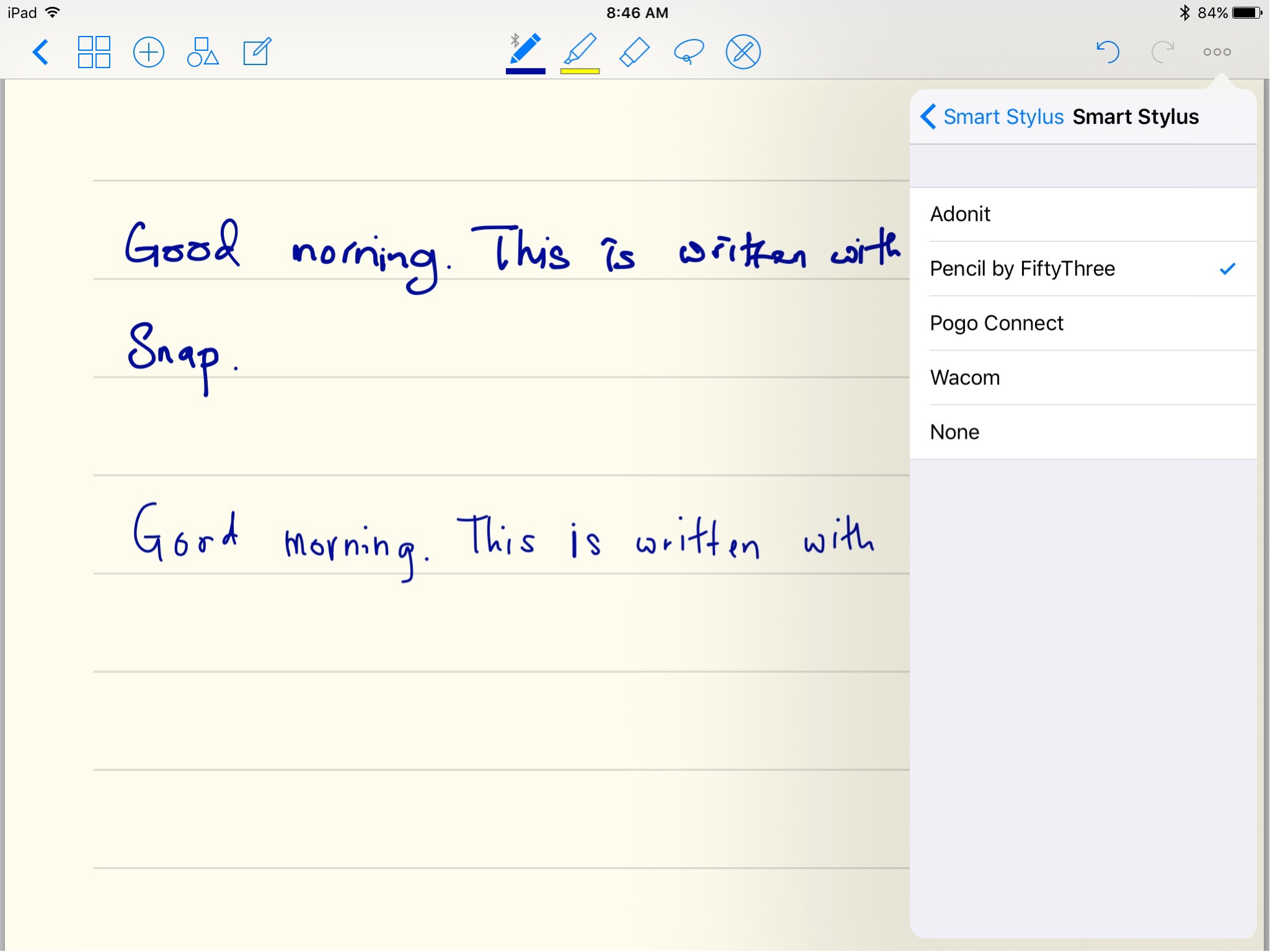Tap the handwritten word Snap
This screenshot has width=1270, height=952.
pyautogui.click(x=174, y=353)
